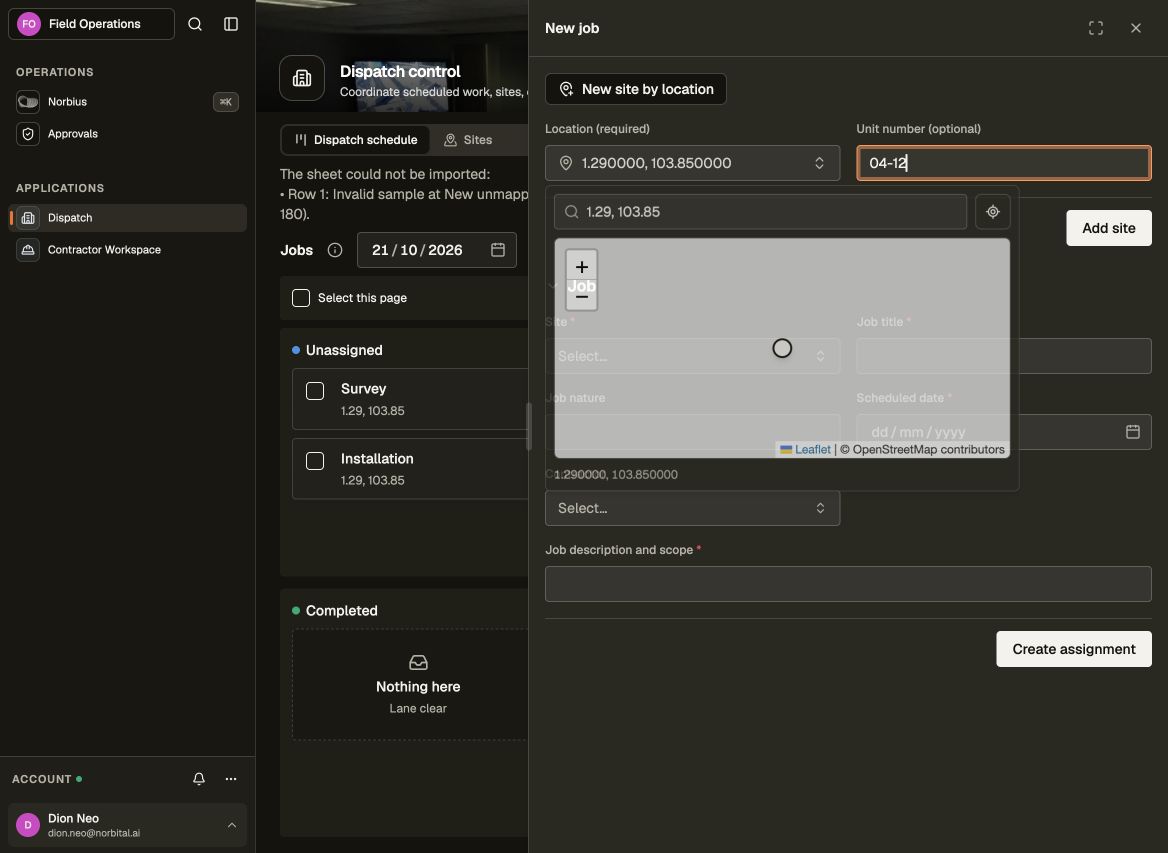The height and width of the screenshot is (853, 1168).
Task: Open Scheduled date calendar icon
Action: [x=1132, y=432]
